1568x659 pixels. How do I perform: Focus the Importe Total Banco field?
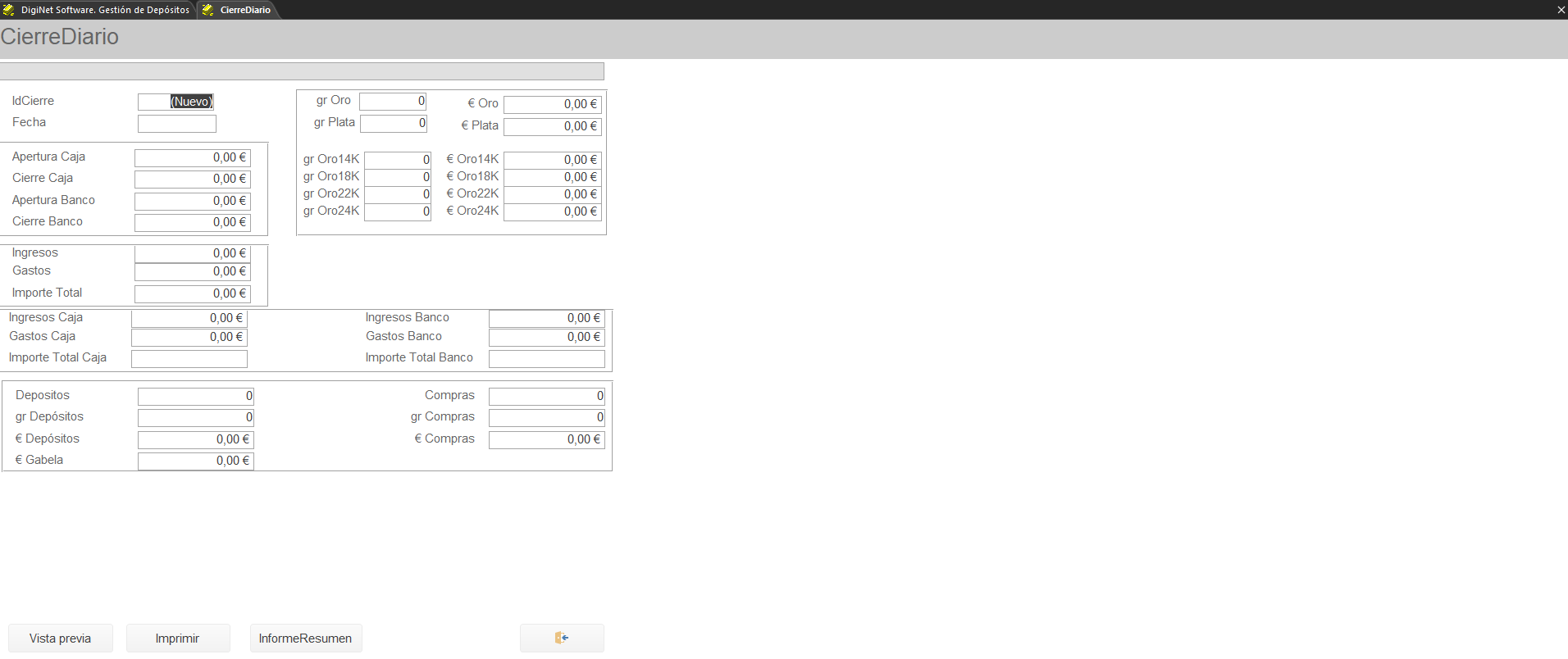(547, 359)
